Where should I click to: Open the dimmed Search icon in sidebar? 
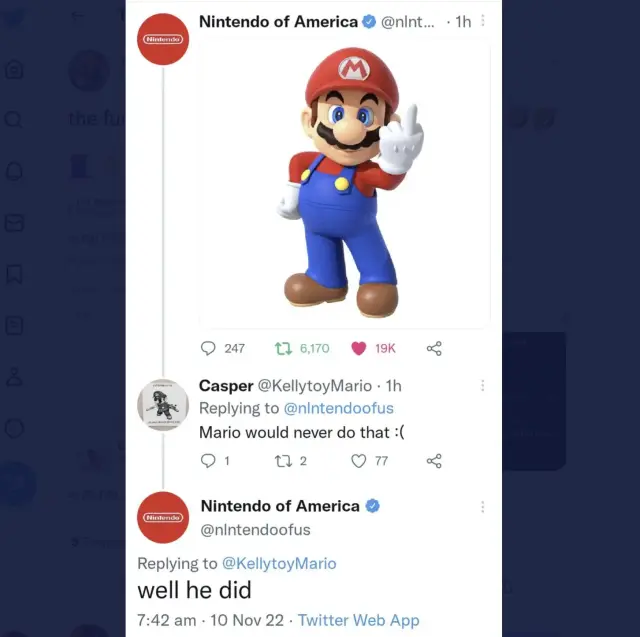[14, 119]
